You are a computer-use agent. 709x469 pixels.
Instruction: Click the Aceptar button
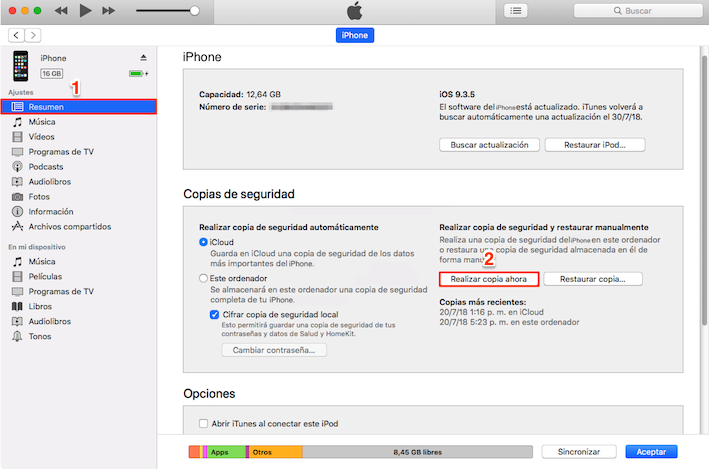click(651, 451)
